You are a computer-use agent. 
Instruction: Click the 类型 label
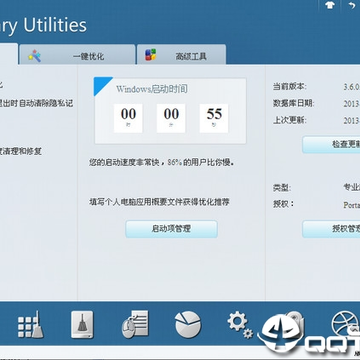(282, 188)
